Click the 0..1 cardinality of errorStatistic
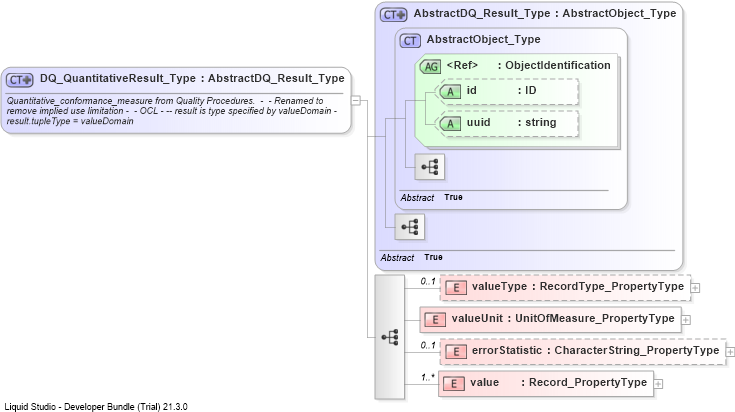 coord(428,345)
